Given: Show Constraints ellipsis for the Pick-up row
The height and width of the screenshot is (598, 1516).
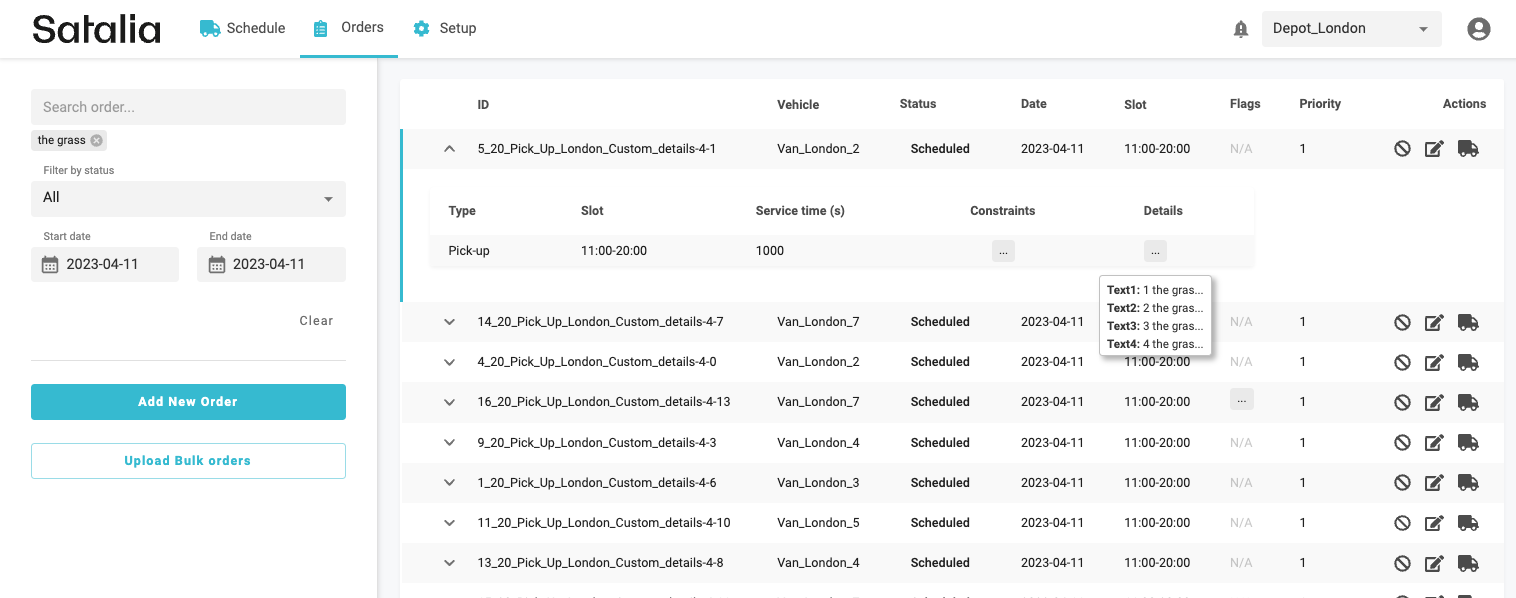Looking at the screenshot, I should 1003,251.
